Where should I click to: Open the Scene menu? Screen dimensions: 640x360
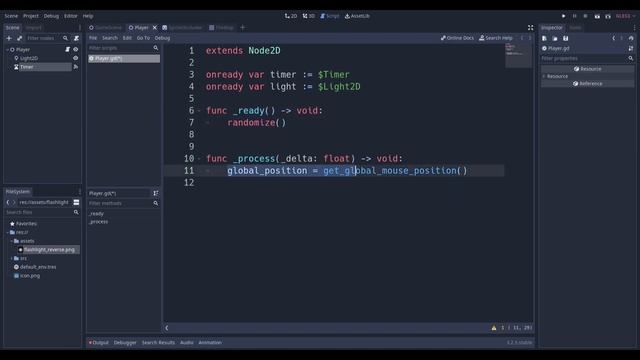[11, 16]
